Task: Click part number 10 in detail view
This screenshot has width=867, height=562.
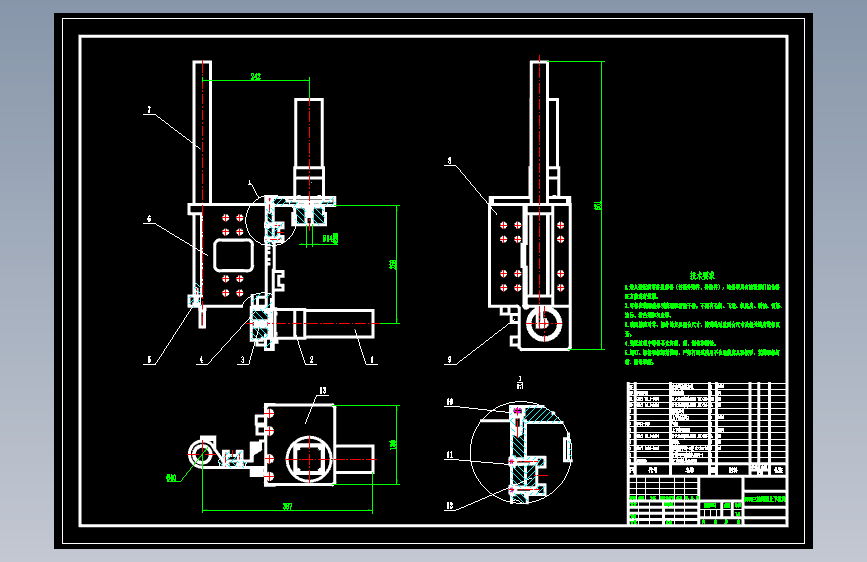Action: [x=450, y=402]
